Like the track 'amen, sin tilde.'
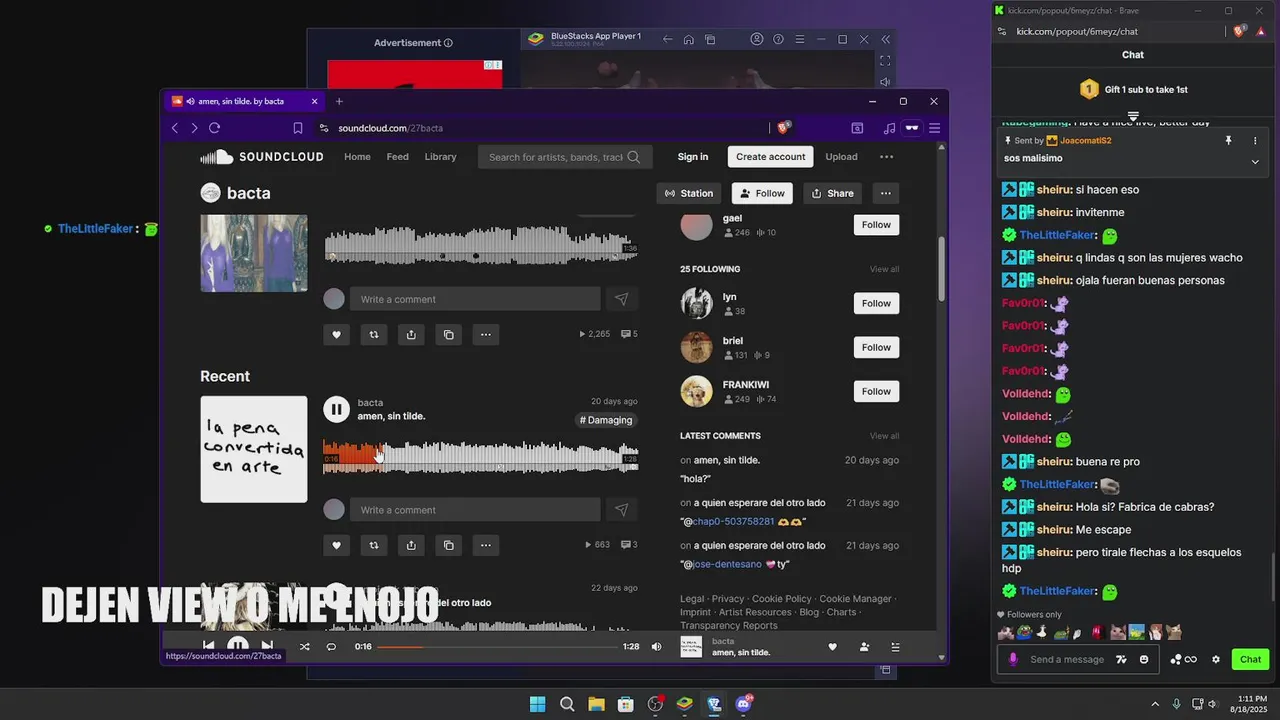 pyautogui.click(x=336, y=545)
